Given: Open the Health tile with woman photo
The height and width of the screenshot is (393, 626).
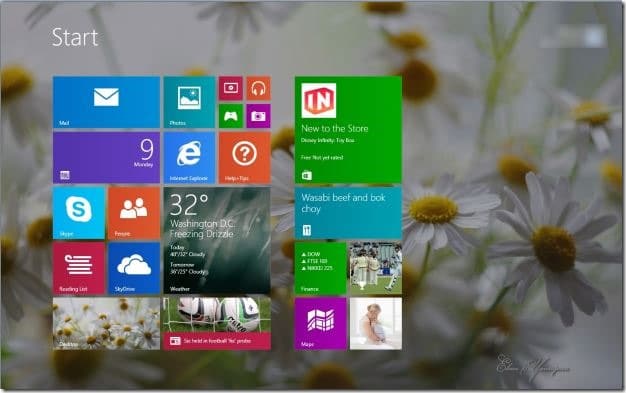Looking at the screenshot, I should click(x=376, y=324).
